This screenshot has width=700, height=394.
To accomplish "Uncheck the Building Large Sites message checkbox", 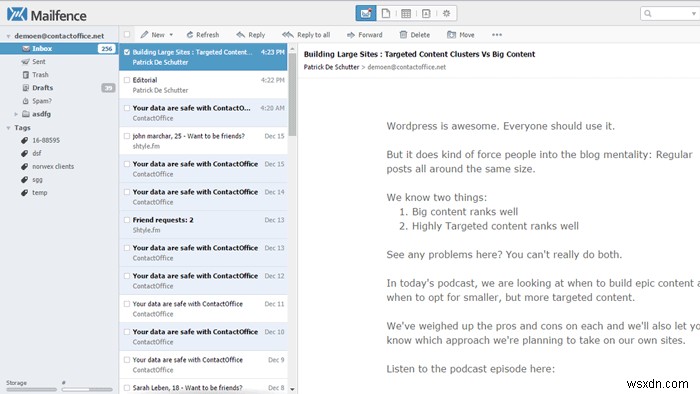I will tap(127, 52).
